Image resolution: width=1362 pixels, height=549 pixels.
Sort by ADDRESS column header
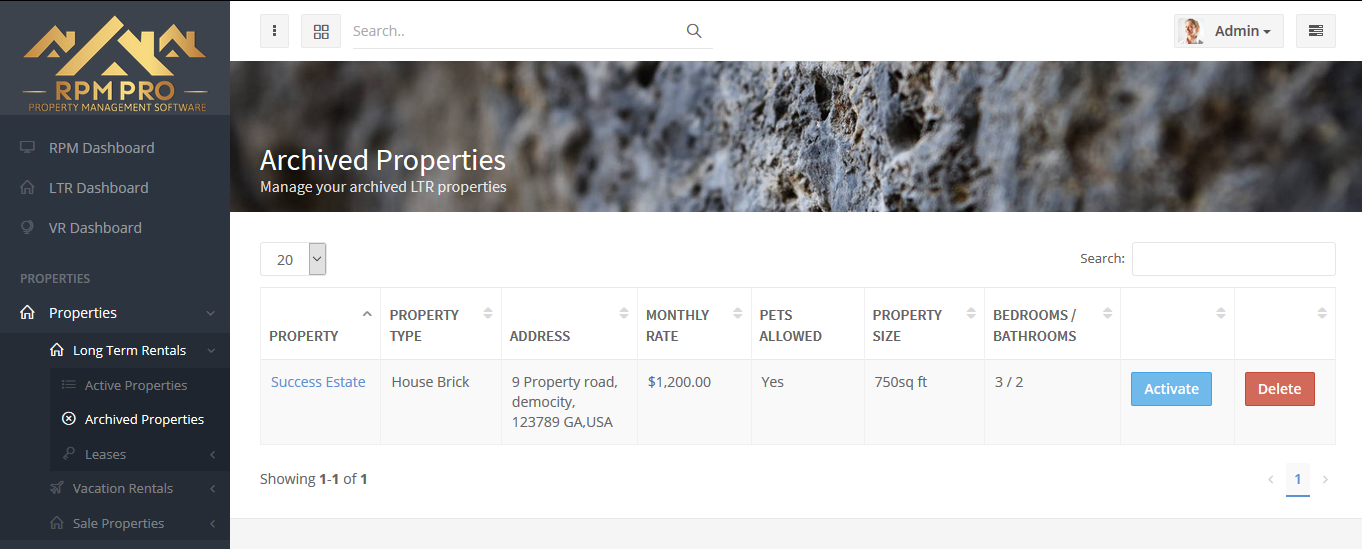tap(569, 324)
